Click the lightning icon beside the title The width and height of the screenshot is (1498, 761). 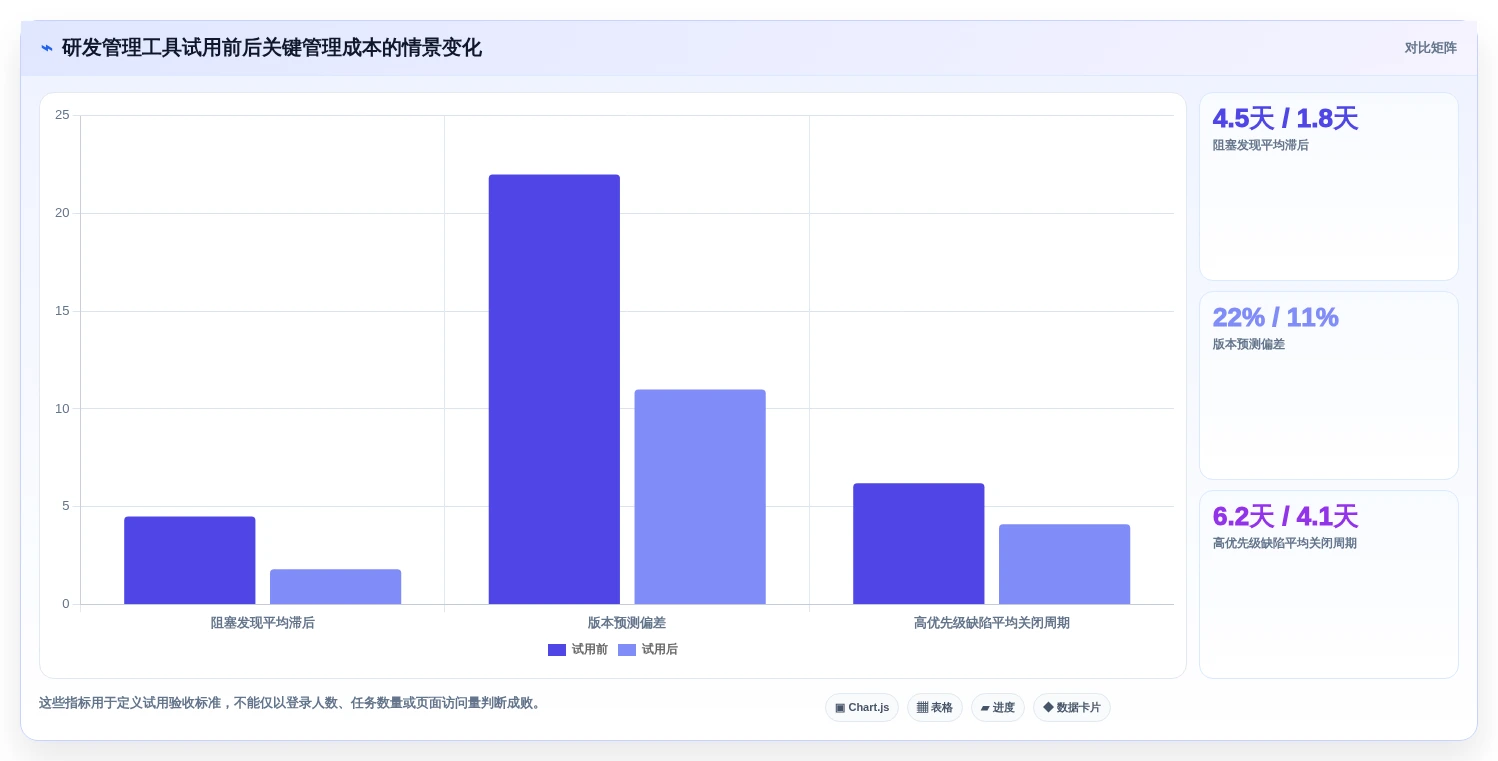[47, 48]
